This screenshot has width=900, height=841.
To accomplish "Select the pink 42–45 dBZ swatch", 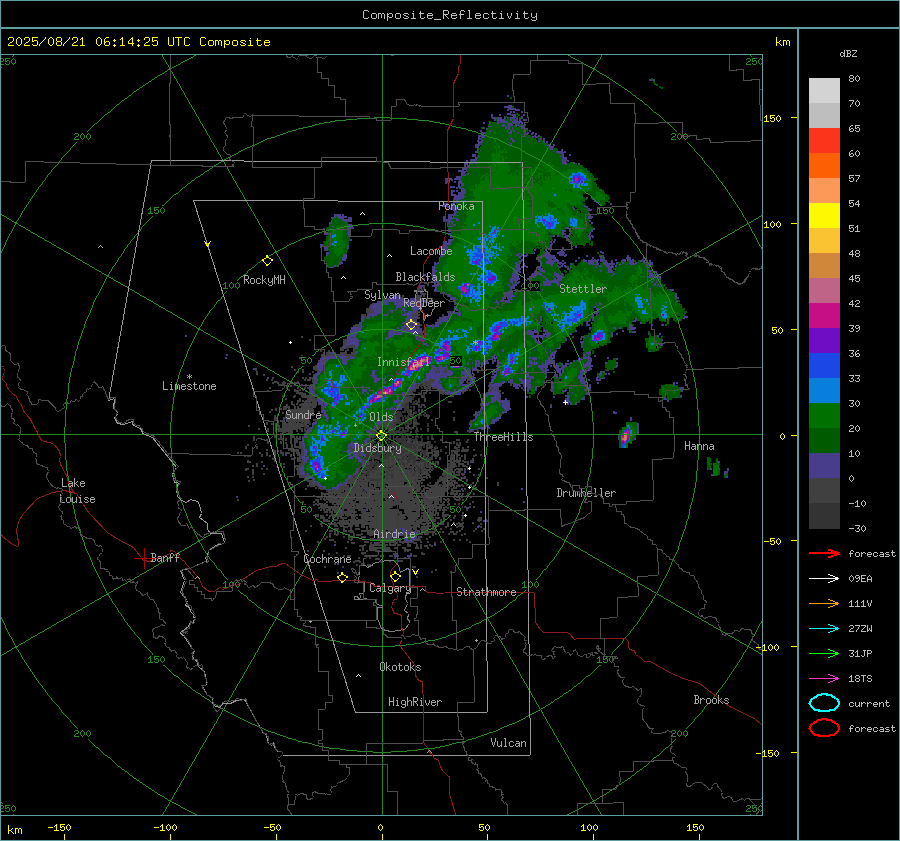I will pos(824,290).
